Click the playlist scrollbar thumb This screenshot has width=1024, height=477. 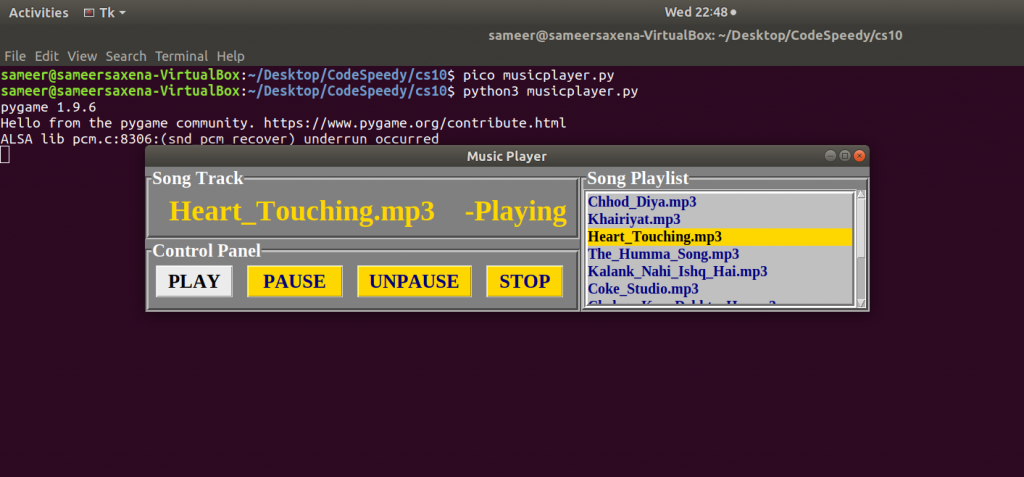pyautogui.click(x=861, y=228)
